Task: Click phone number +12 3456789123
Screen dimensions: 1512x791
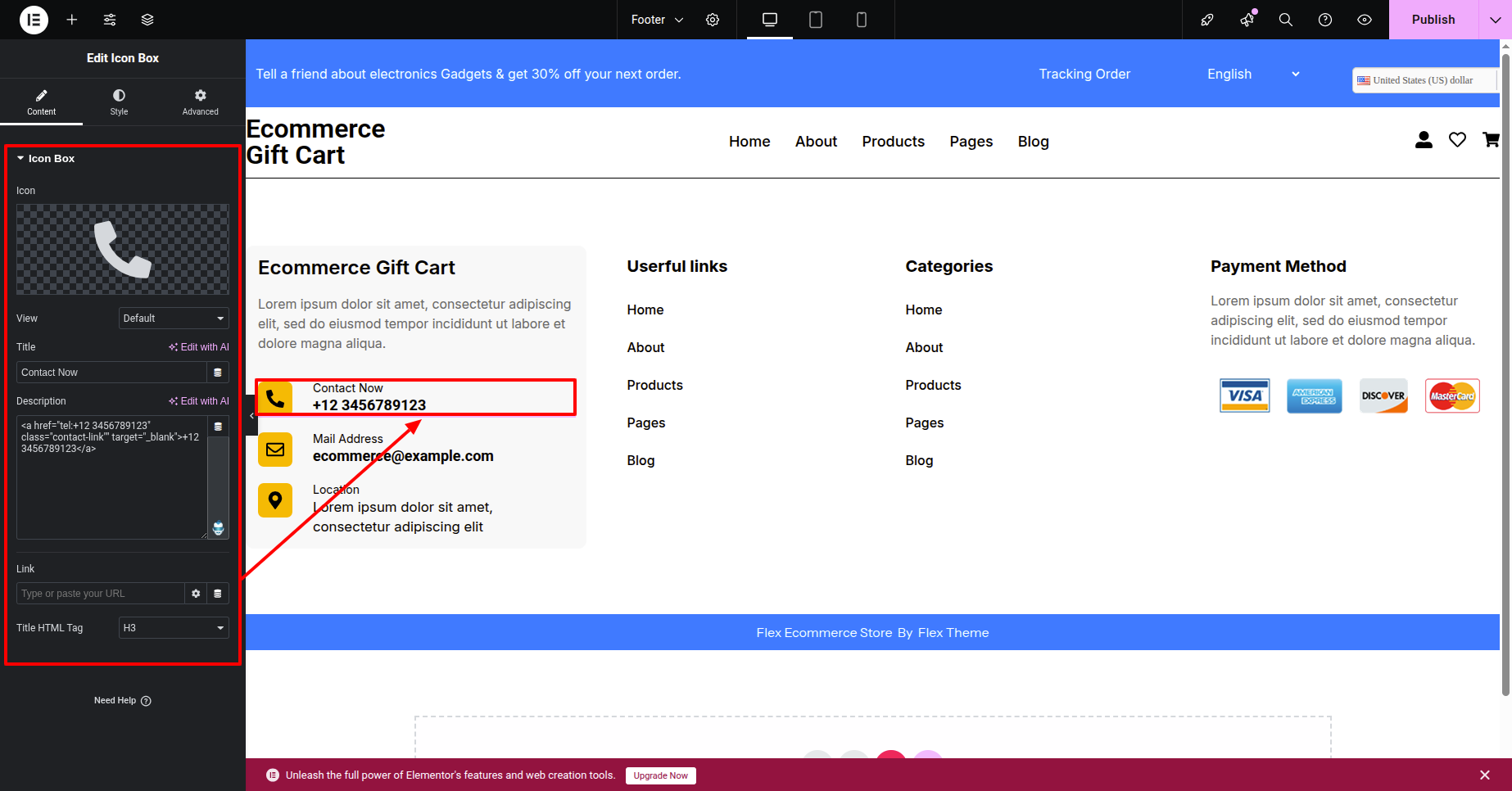Action: (x=369, y=405)
